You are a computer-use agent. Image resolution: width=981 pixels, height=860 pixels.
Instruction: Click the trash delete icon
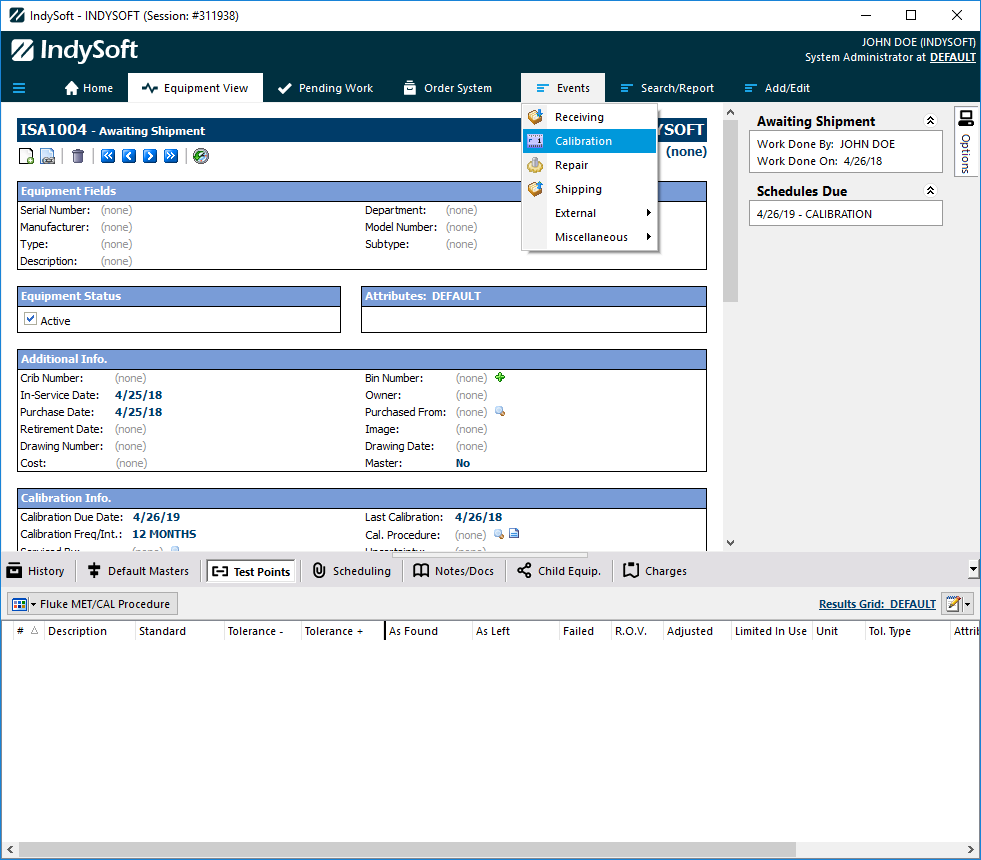point(78,156)
